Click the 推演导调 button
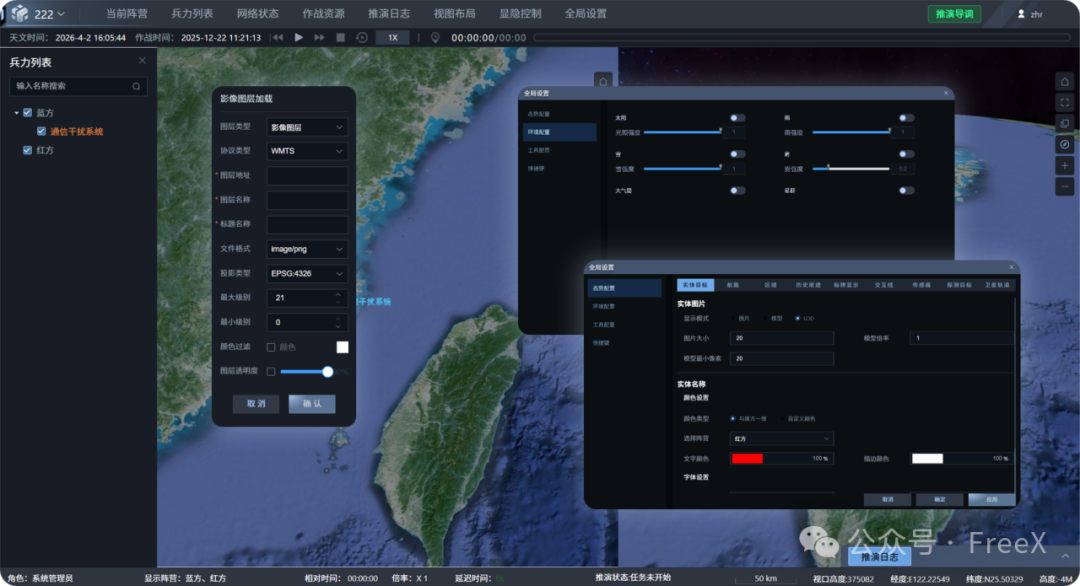The width and height of the screenshot is (1080, 586). (x=954, y=14)
